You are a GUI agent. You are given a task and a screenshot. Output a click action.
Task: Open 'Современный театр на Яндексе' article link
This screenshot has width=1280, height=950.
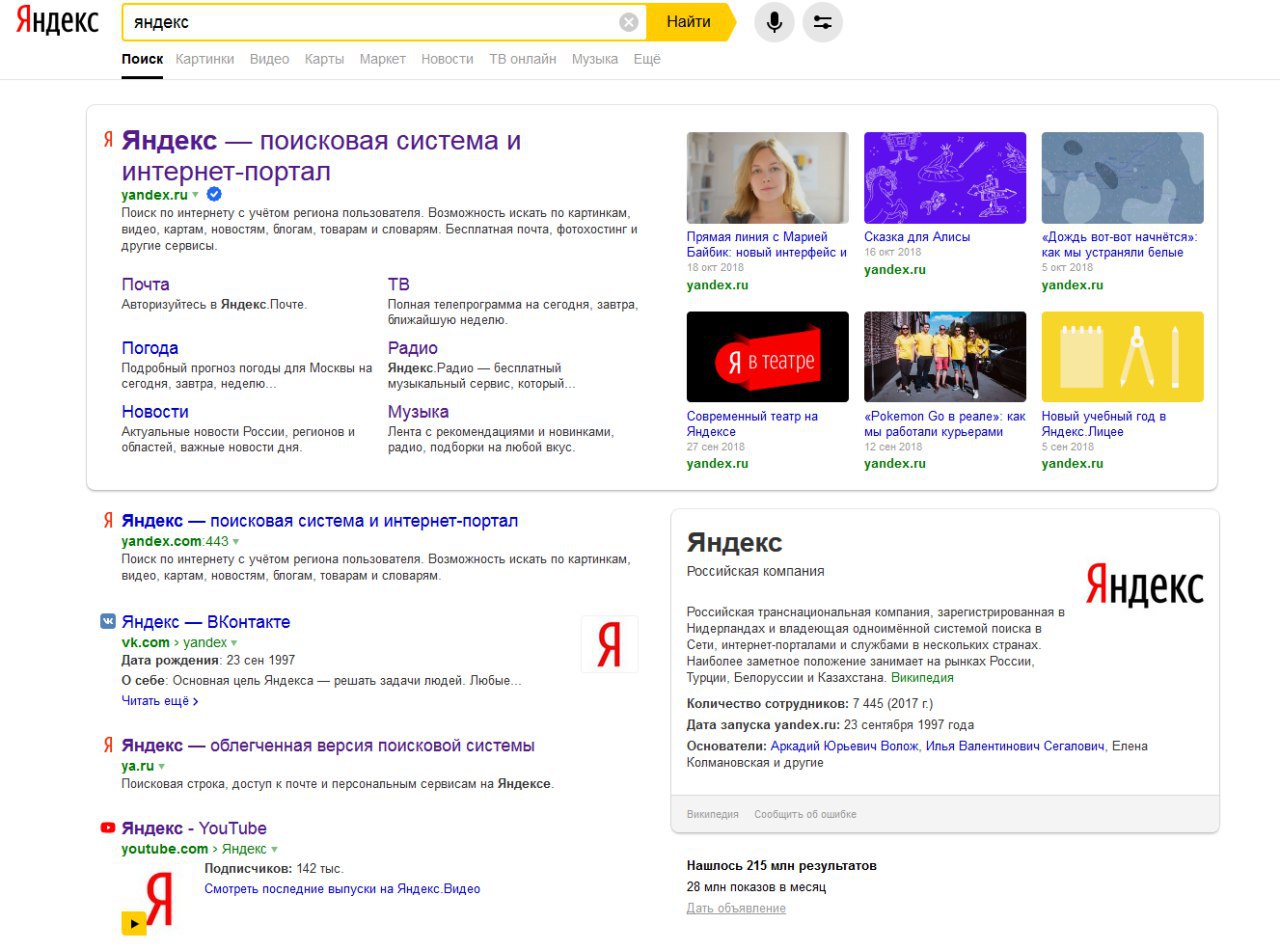point(752,424)
